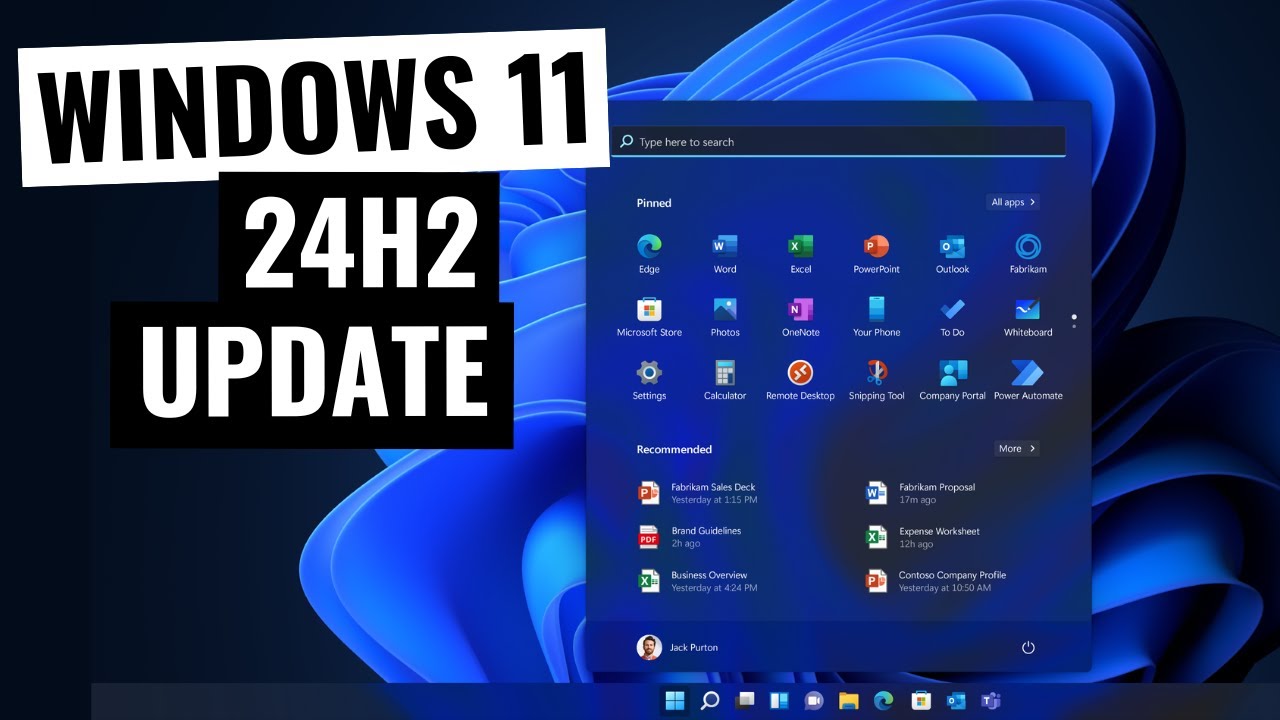Image resolution: width=1280 pixels, height=720 pixels.
Task: Open the Jack Purton user account
Action: click(x=678, y=647)
